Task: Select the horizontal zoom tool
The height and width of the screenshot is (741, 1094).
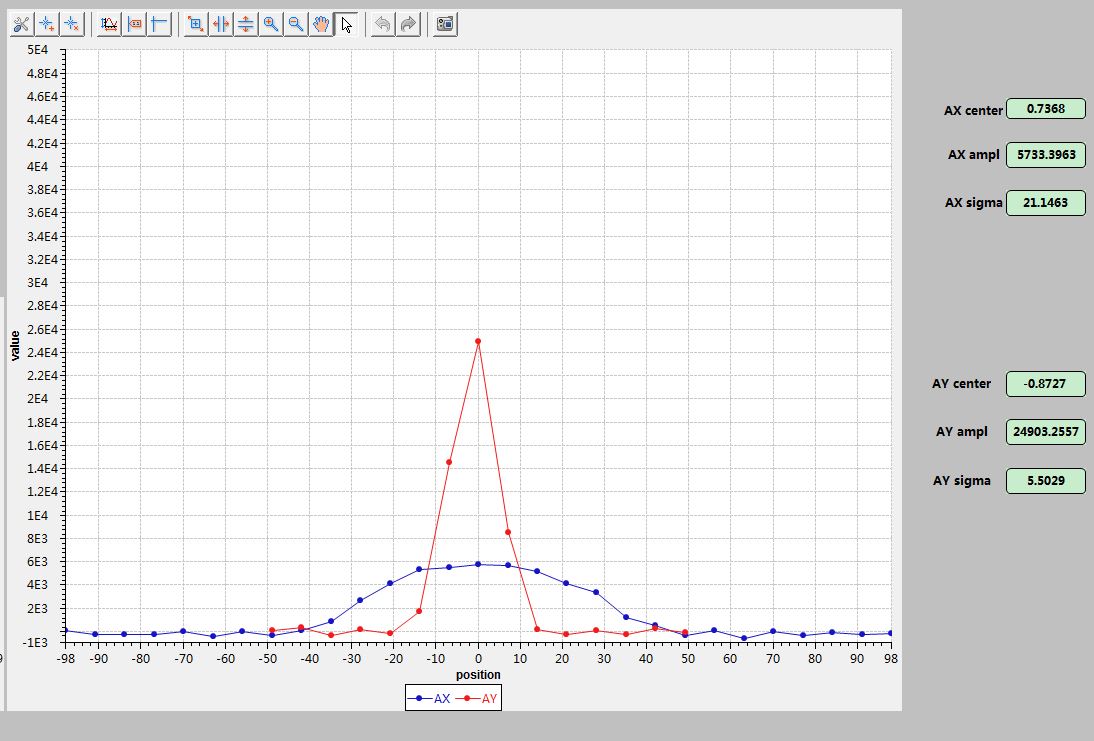Action: pos(221,24)
